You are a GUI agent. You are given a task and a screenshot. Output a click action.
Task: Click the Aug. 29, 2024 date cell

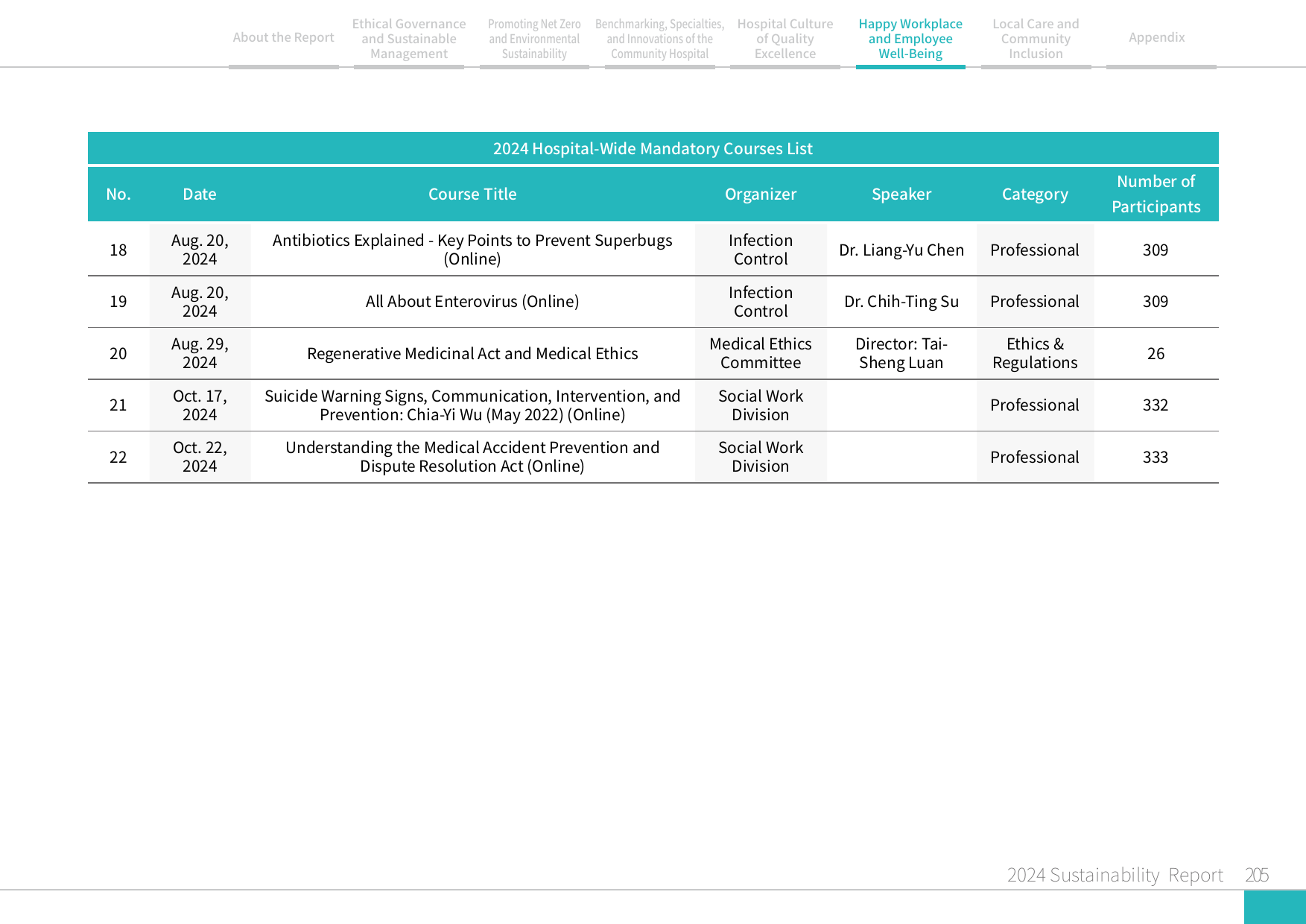200,353
